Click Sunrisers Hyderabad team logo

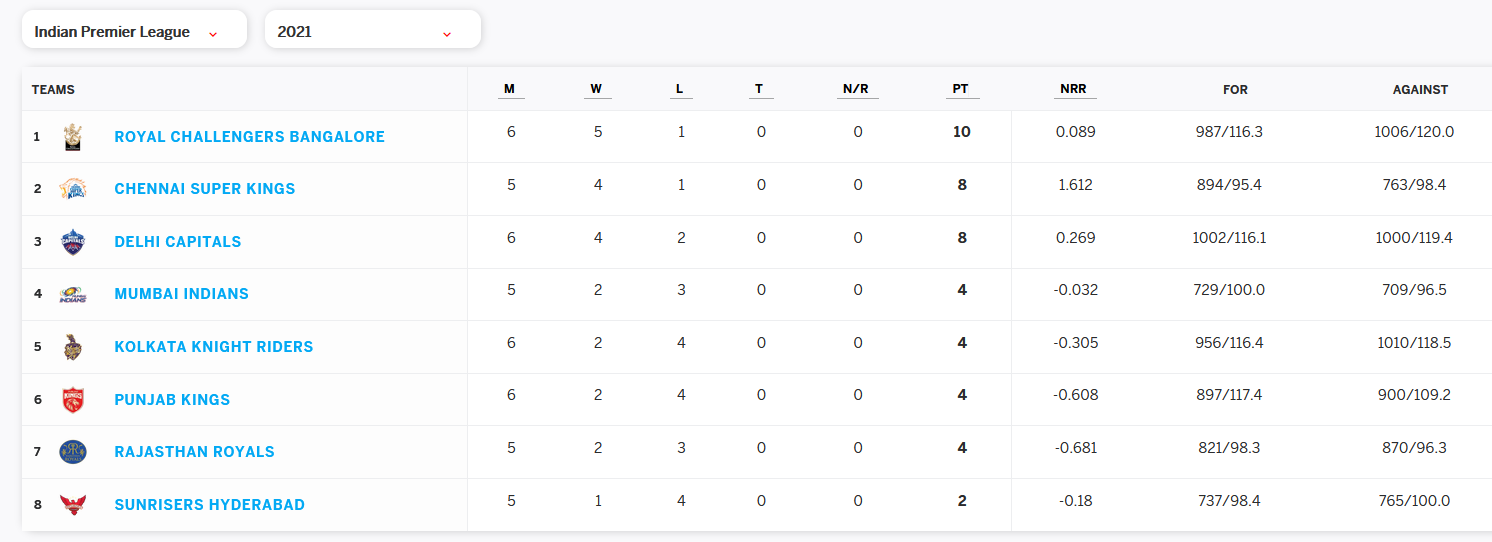(x=72, y=505)
